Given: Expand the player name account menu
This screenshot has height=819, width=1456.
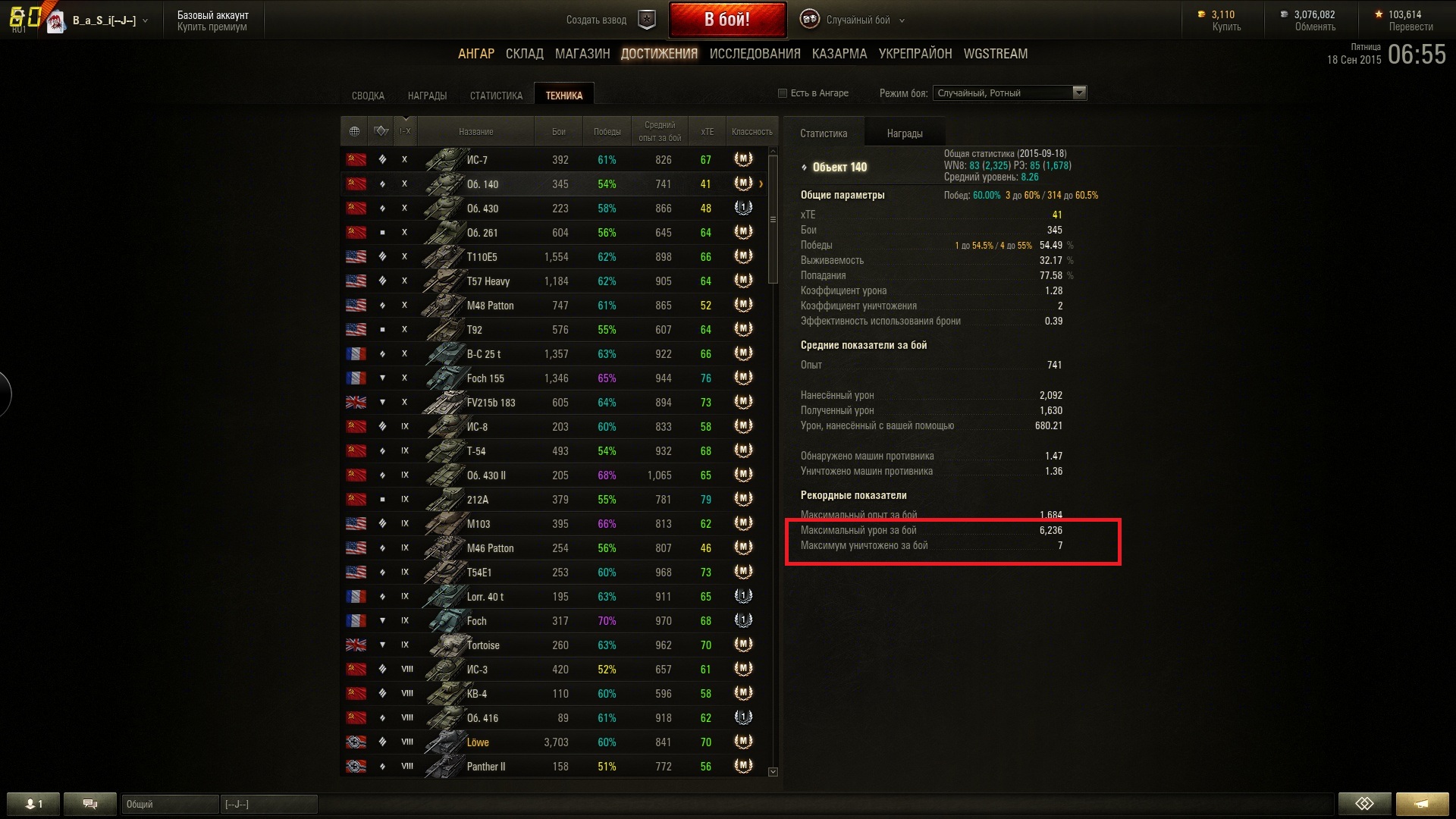Looking at the screenshot, I should tap(110, 20).
